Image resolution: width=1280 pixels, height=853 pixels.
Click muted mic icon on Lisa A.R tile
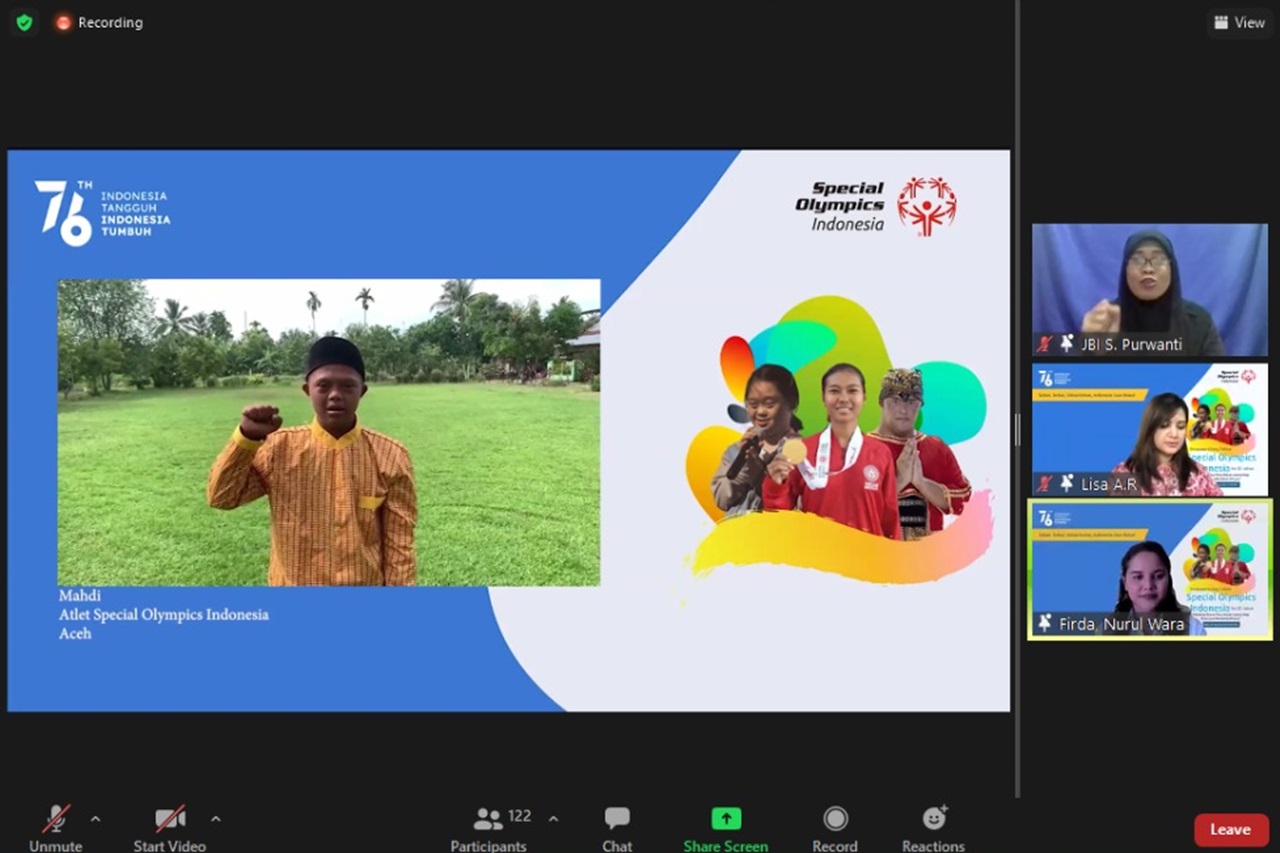point(1045,483)
